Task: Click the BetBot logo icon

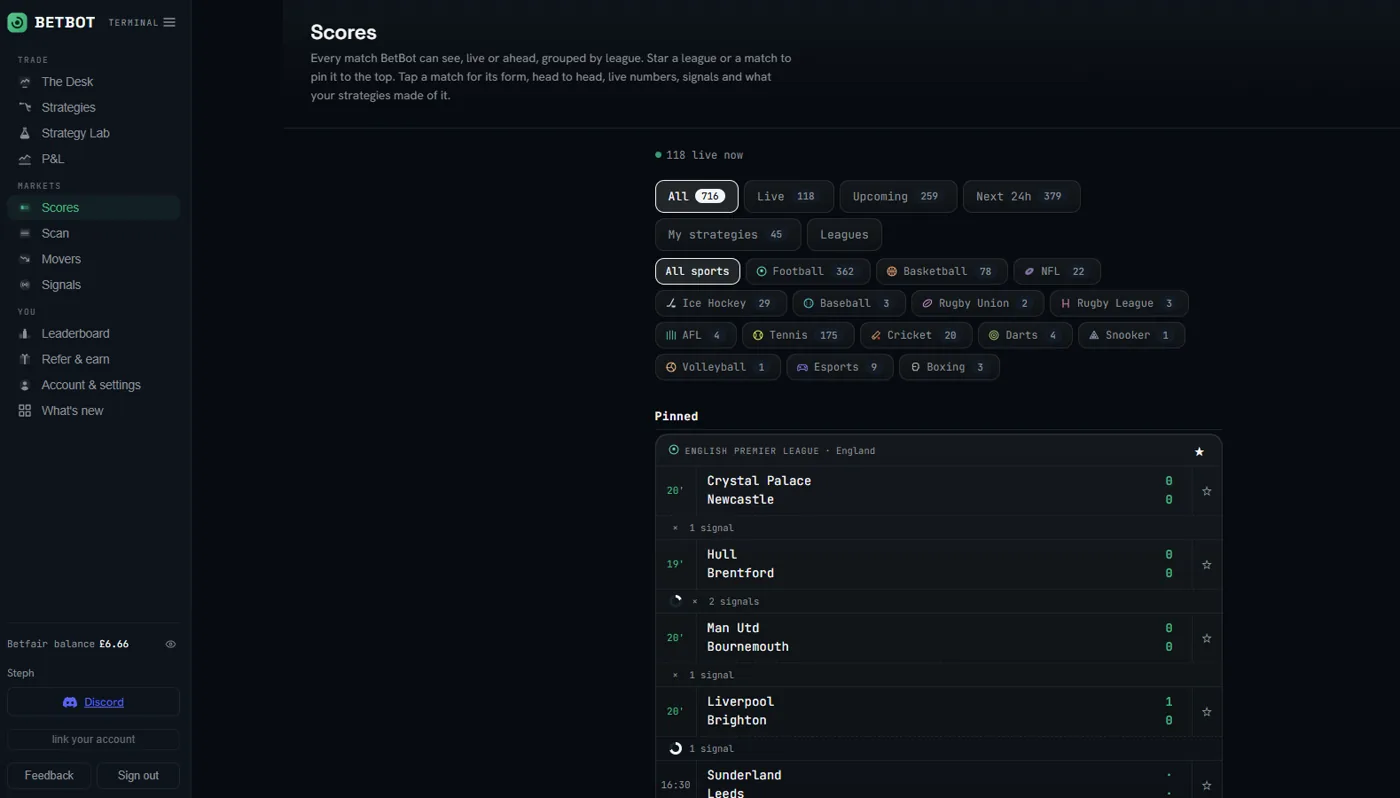Action: [x=17, y=22]
